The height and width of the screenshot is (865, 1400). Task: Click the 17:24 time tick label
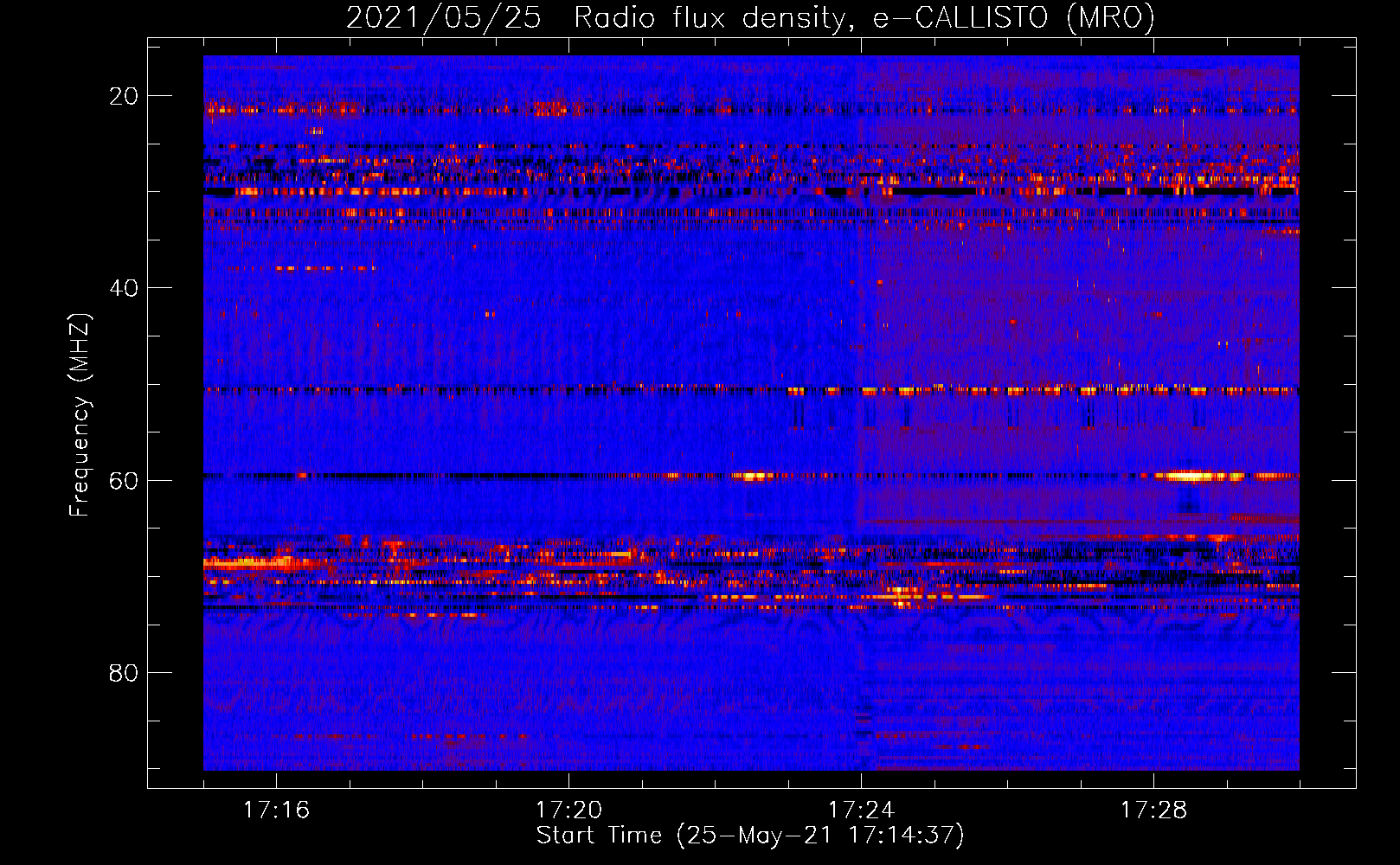pyautogui.click(x=861, y=810)
